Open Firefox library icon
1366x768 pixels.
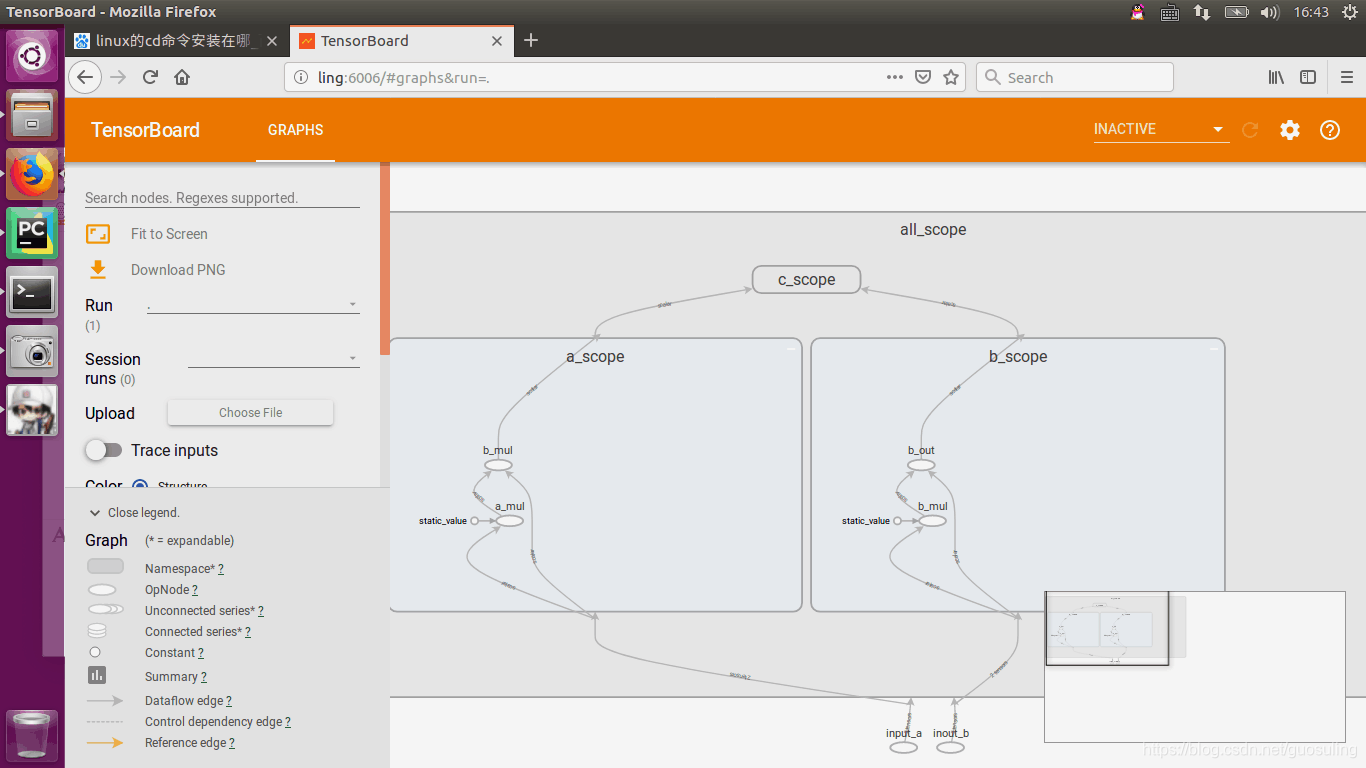click(x=1277, y=77)
